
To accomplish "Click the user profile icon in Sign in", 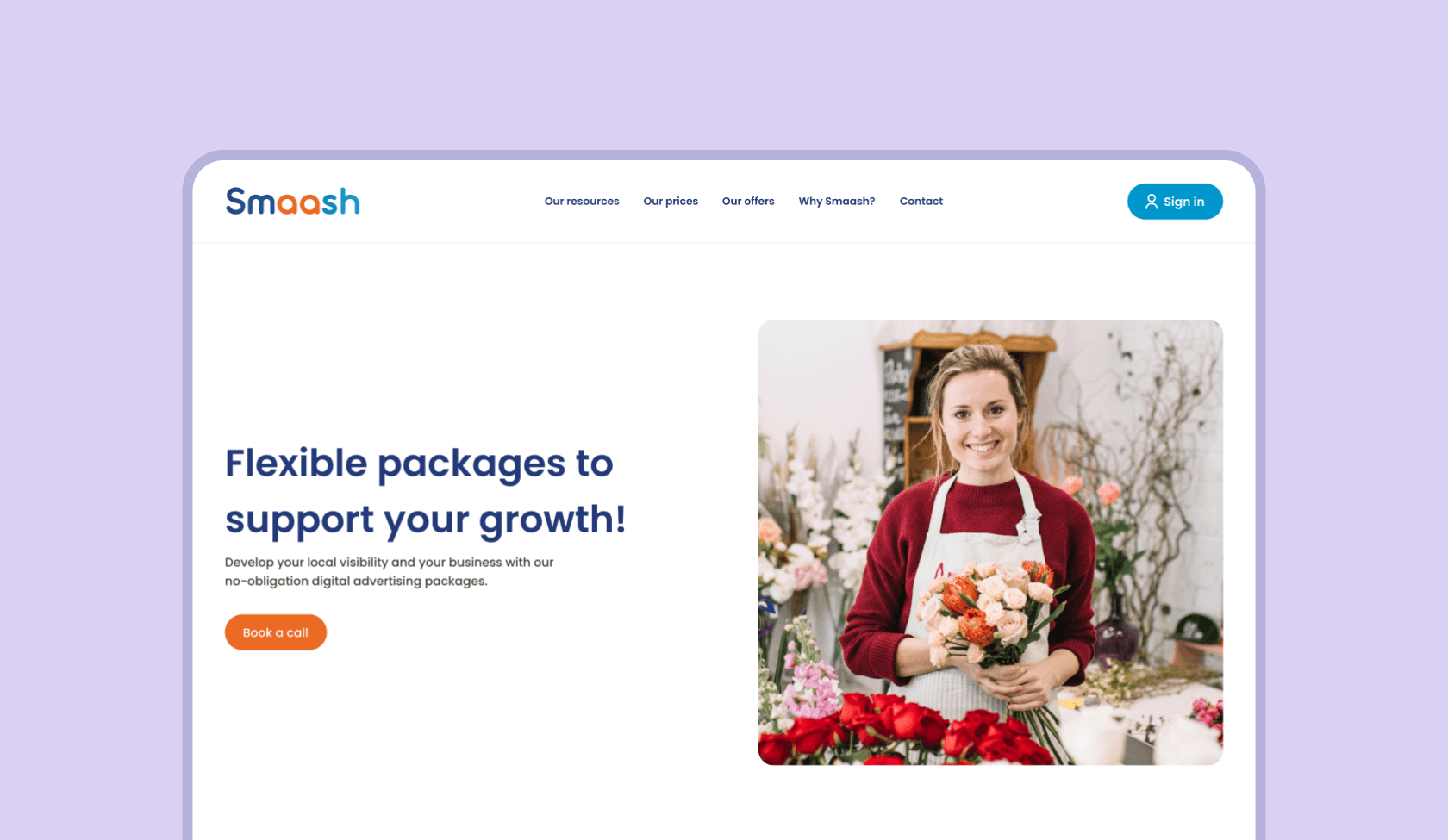I will pos(1152,202).
